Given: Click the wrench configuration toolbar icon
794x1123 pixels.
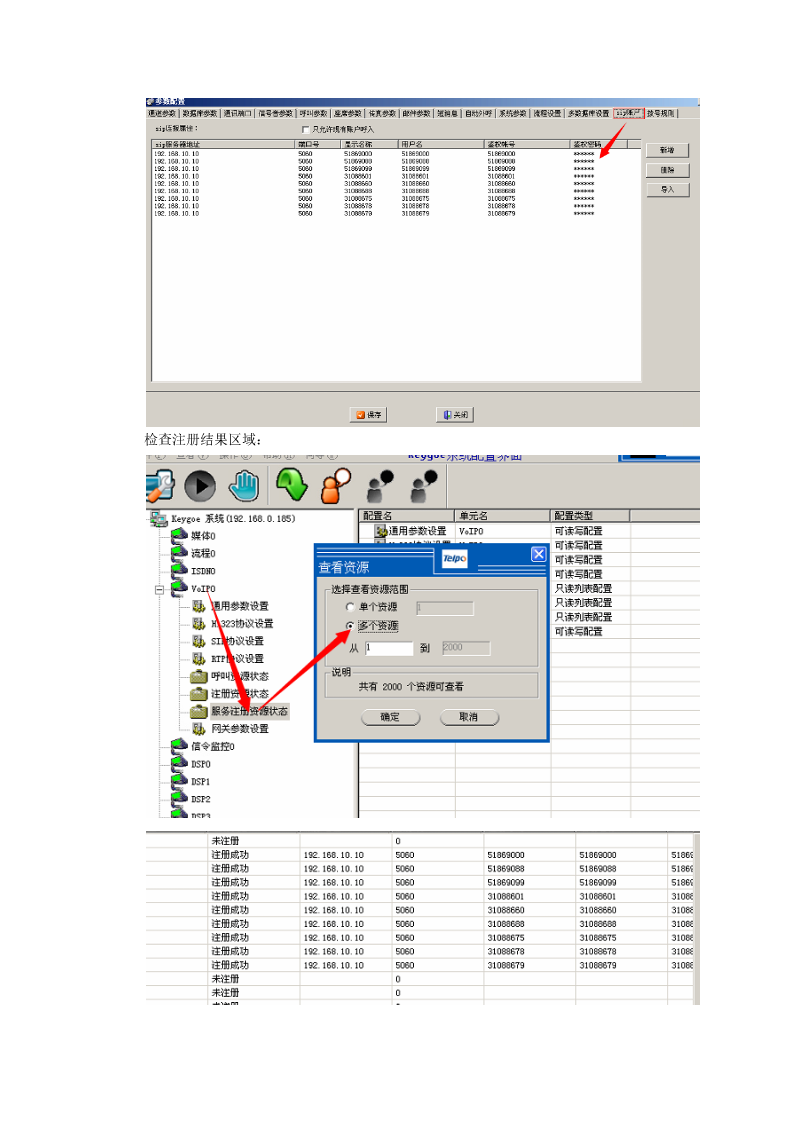Looking at the screenshot, I should 160,486.
